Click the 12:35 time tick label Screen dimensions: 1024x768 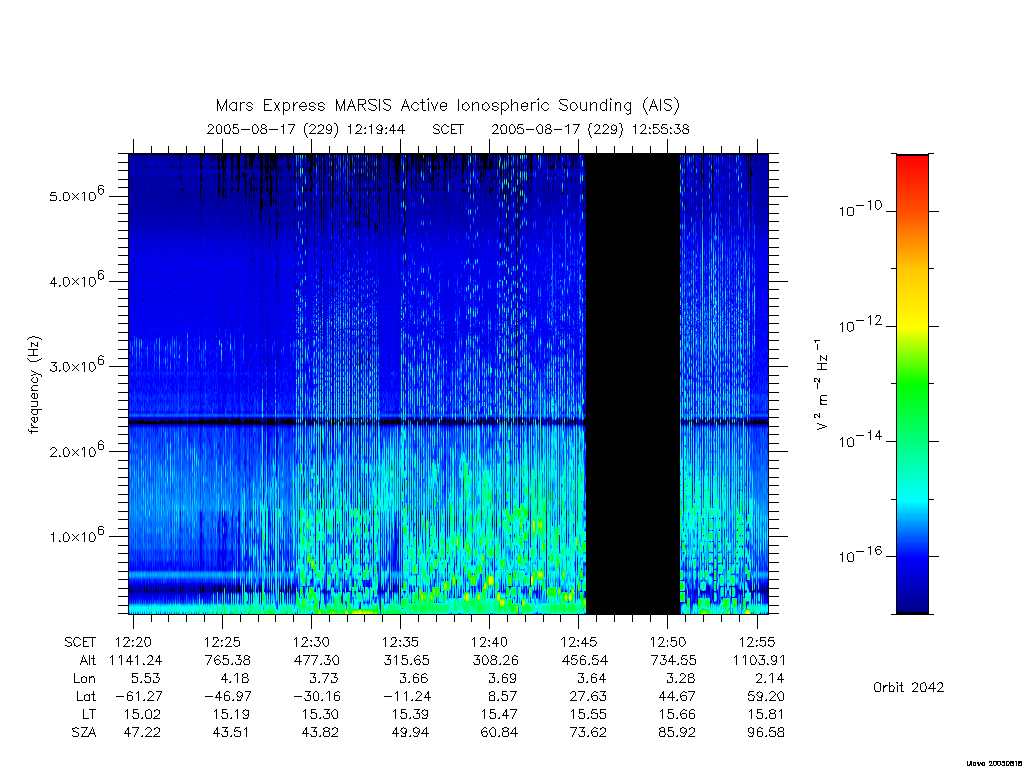(x=400, y=643)
